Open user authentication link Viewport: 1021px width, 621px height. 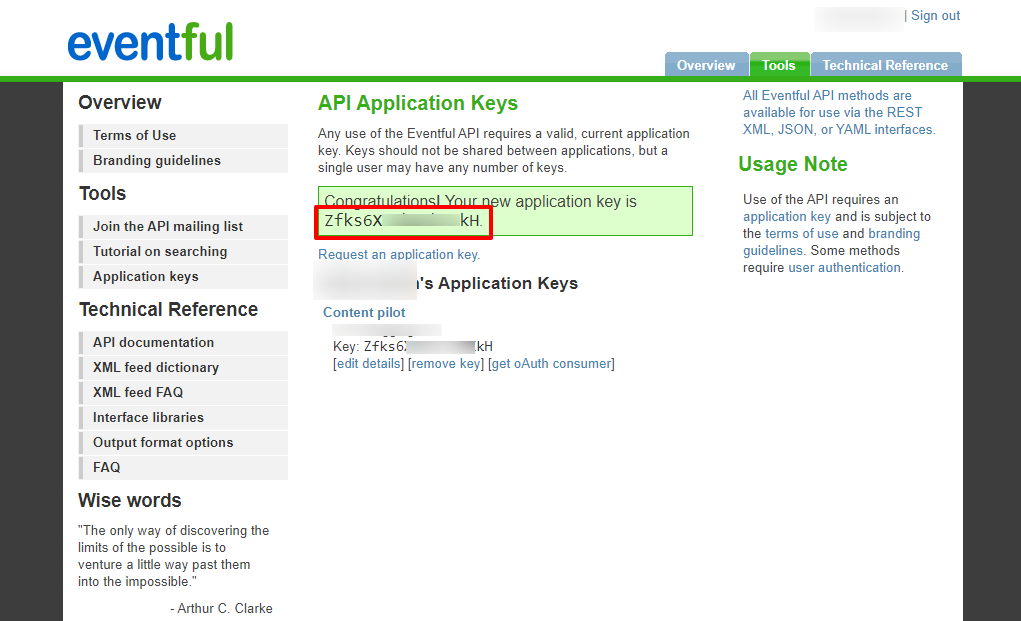point(845,268)
